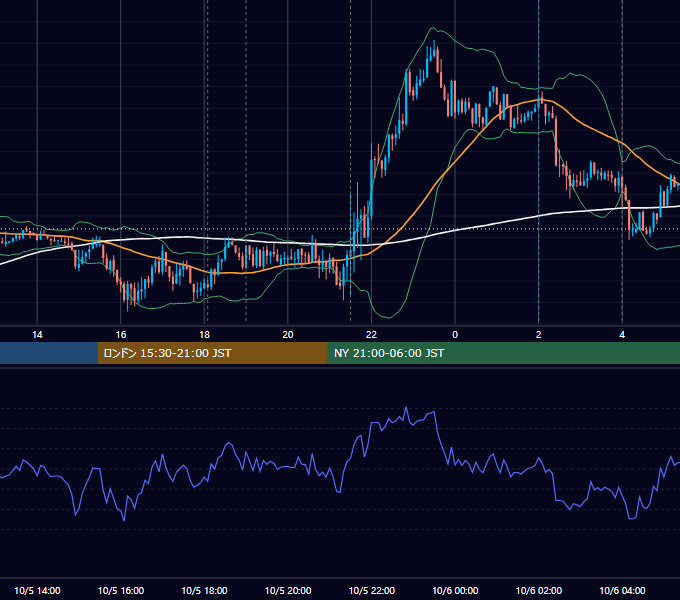The height and width of the screenshot is (600, 680).
Task: Click the 0 hour label on price chart axis
Action: coord(455,335)
